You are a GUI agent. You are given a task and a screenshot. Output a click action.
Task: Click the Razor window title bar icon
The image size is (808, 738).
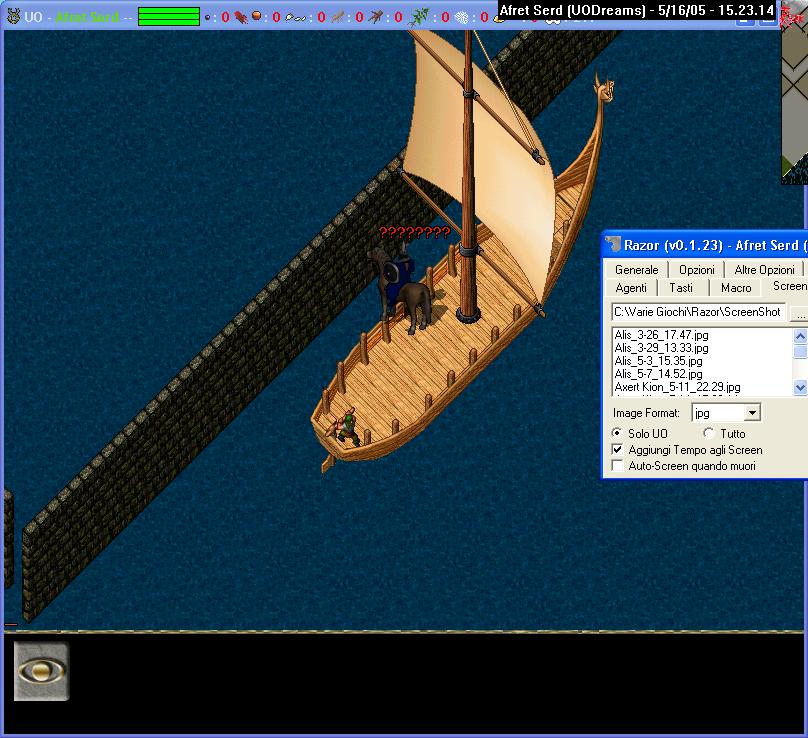point(612,244)
